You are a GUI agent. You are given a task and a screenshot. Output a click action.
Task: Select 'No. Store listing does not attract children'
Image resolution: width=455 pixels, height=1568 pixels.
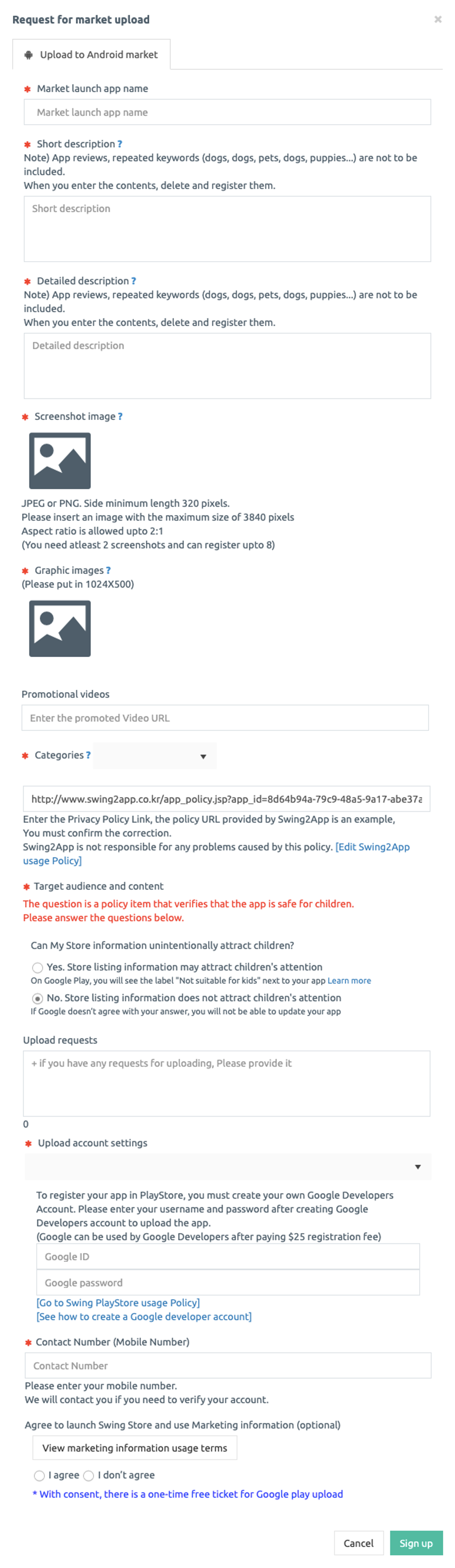(38, 998)
